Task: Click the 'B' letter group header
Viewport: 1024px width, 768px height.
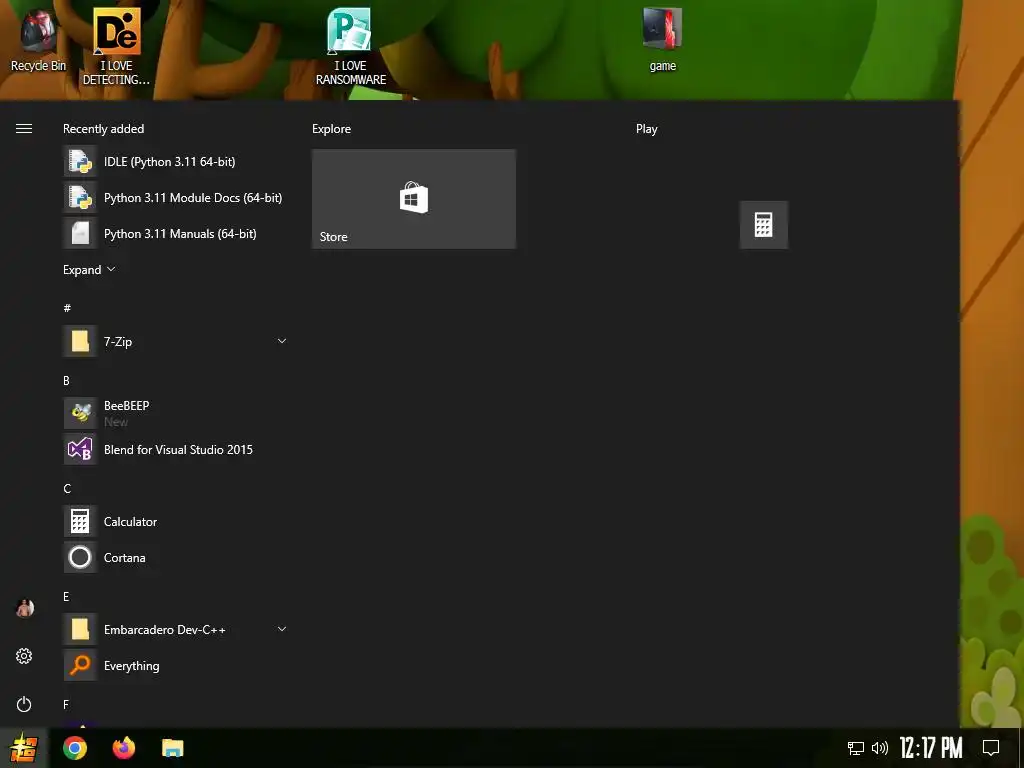Action: click(x=66, y=380)
